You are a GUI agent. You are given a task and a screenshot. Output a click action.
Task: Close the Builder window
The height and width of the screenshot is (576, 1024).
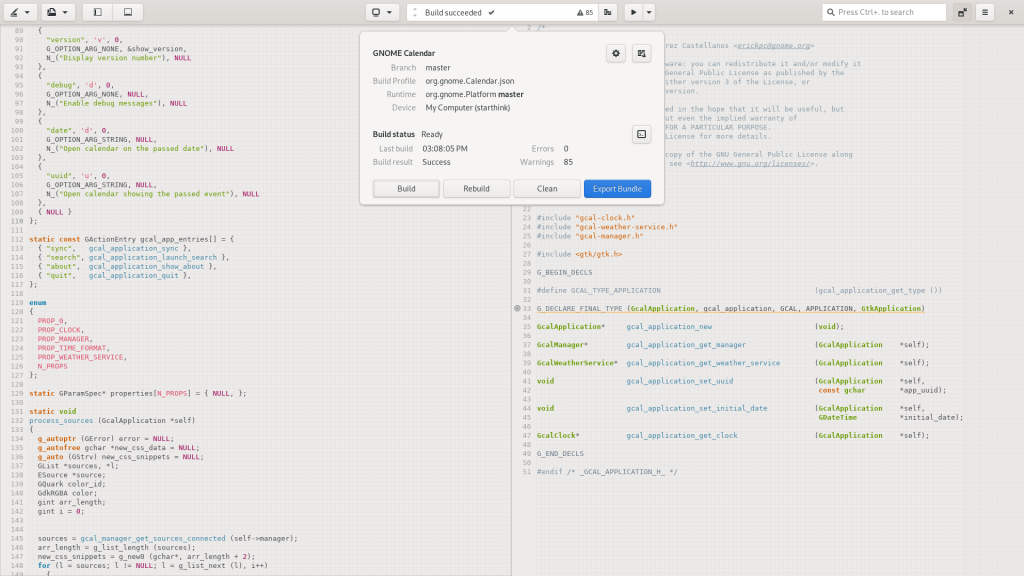1011,12
